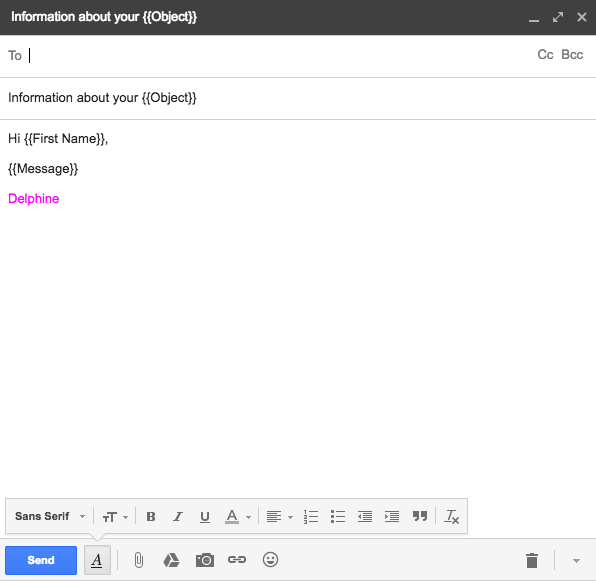
Task: Open the Sans Serif font dropdown
Action: click(x=50, y=516)
